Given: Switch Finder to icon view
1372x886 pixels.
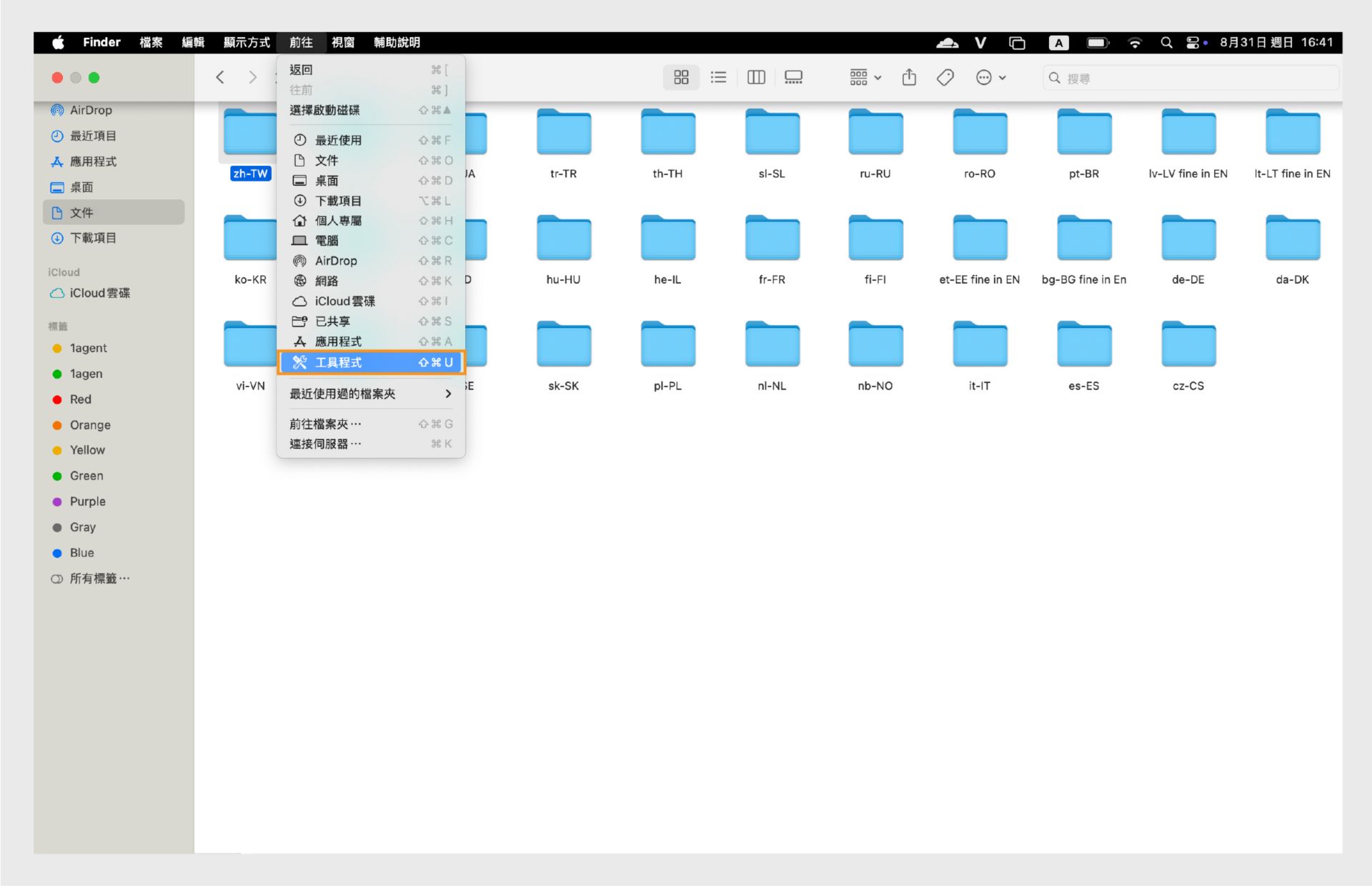Looking at the screenshot, I should pos(681,77).
